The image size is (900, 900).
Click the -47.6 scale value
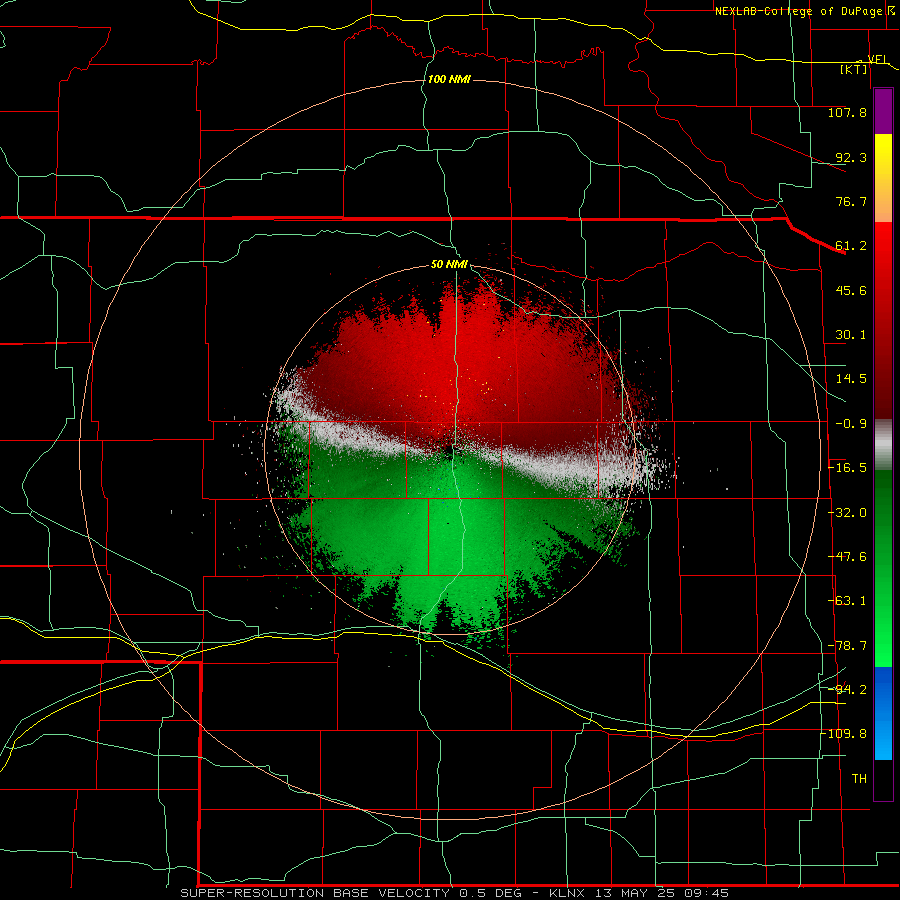click(x=847, y=557)
